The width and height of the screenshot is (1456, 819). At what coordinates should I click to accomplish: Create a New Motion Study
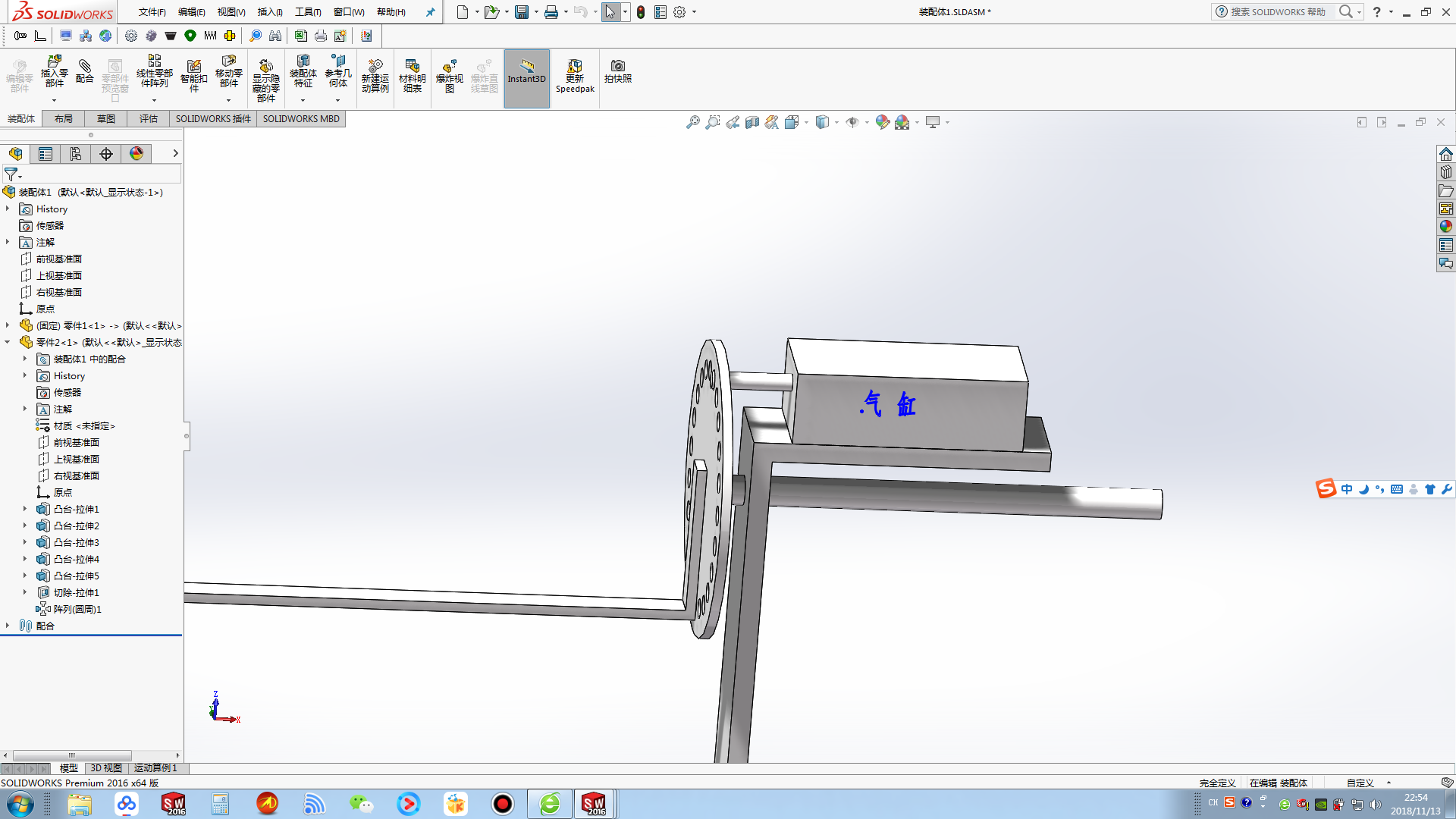tap(375, 76)
